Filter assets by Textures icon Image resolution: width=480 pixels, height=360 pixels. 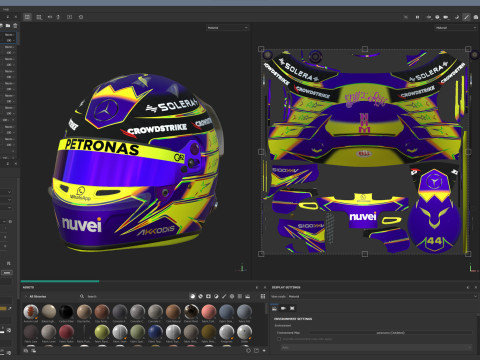coord(240,296)
